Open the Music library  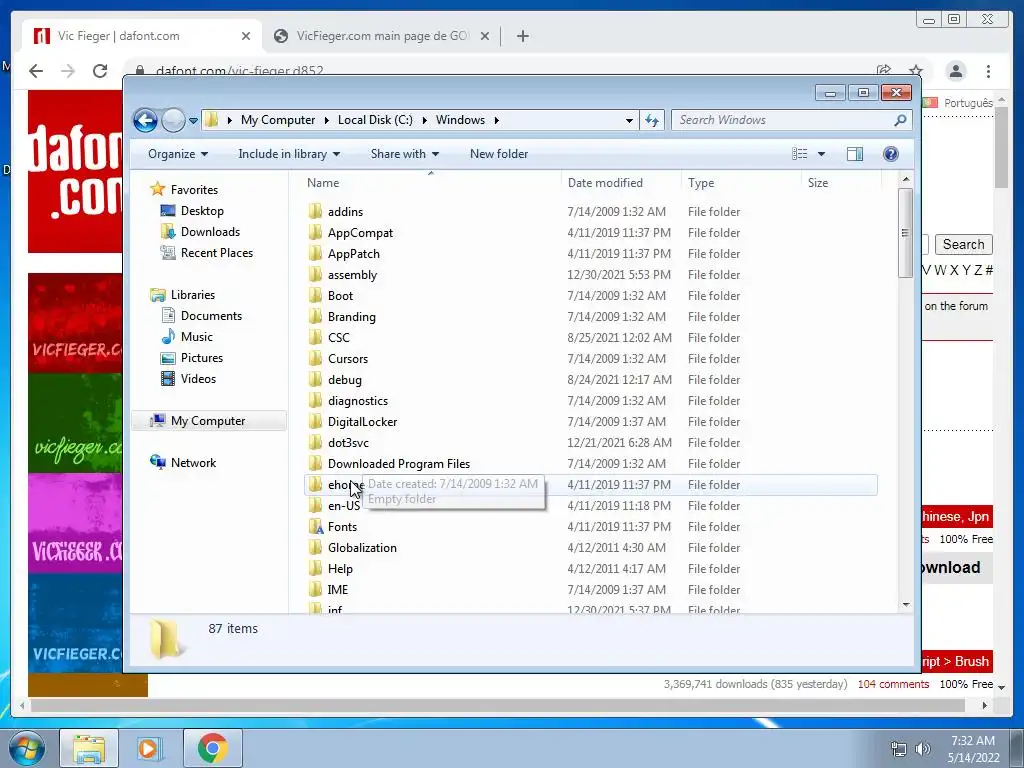[x=196, y=337]
